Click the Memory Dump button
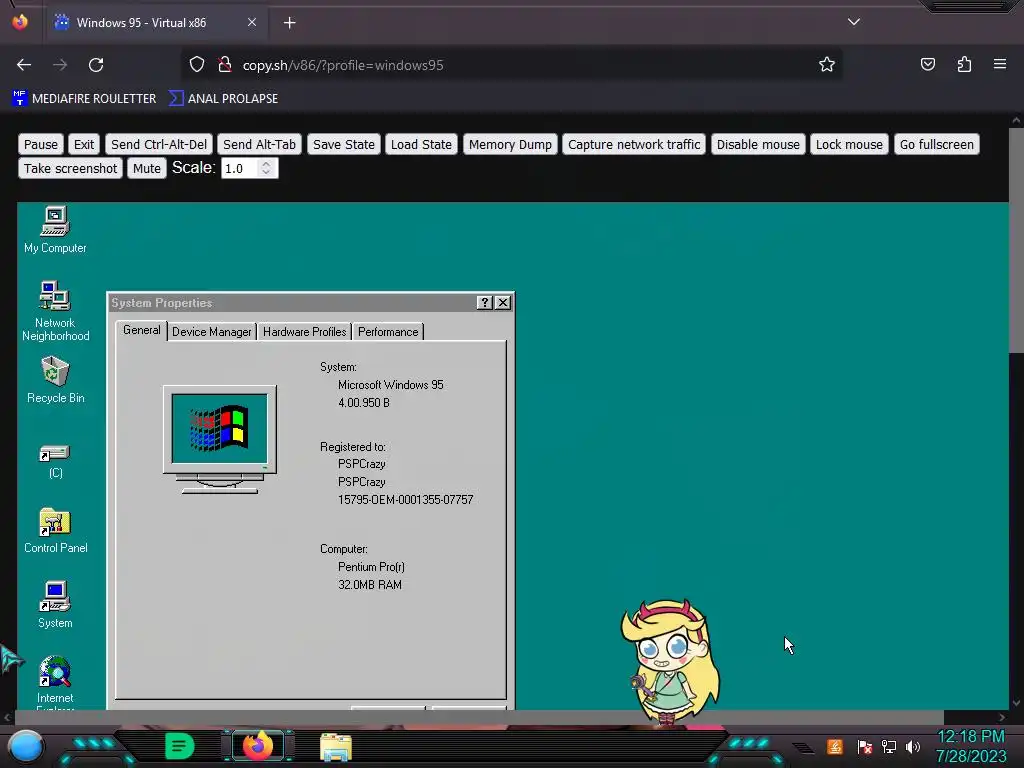Image resolution: width=1024 pixels, height=768 pixels. click(x=510, y=144)
